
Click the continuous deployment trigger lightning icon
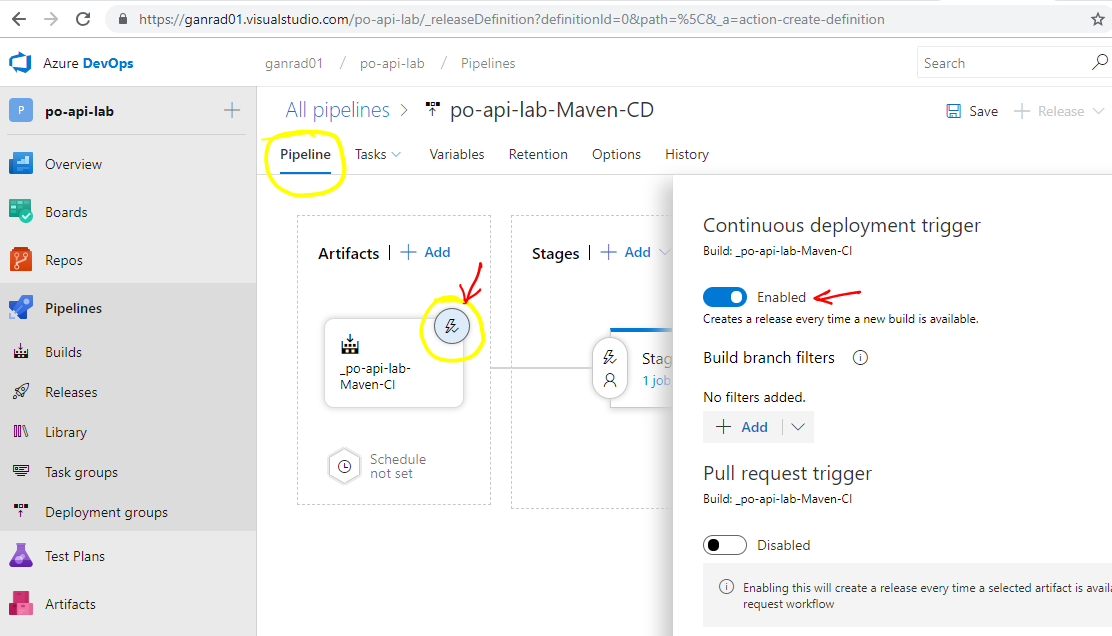pos(452,326)
